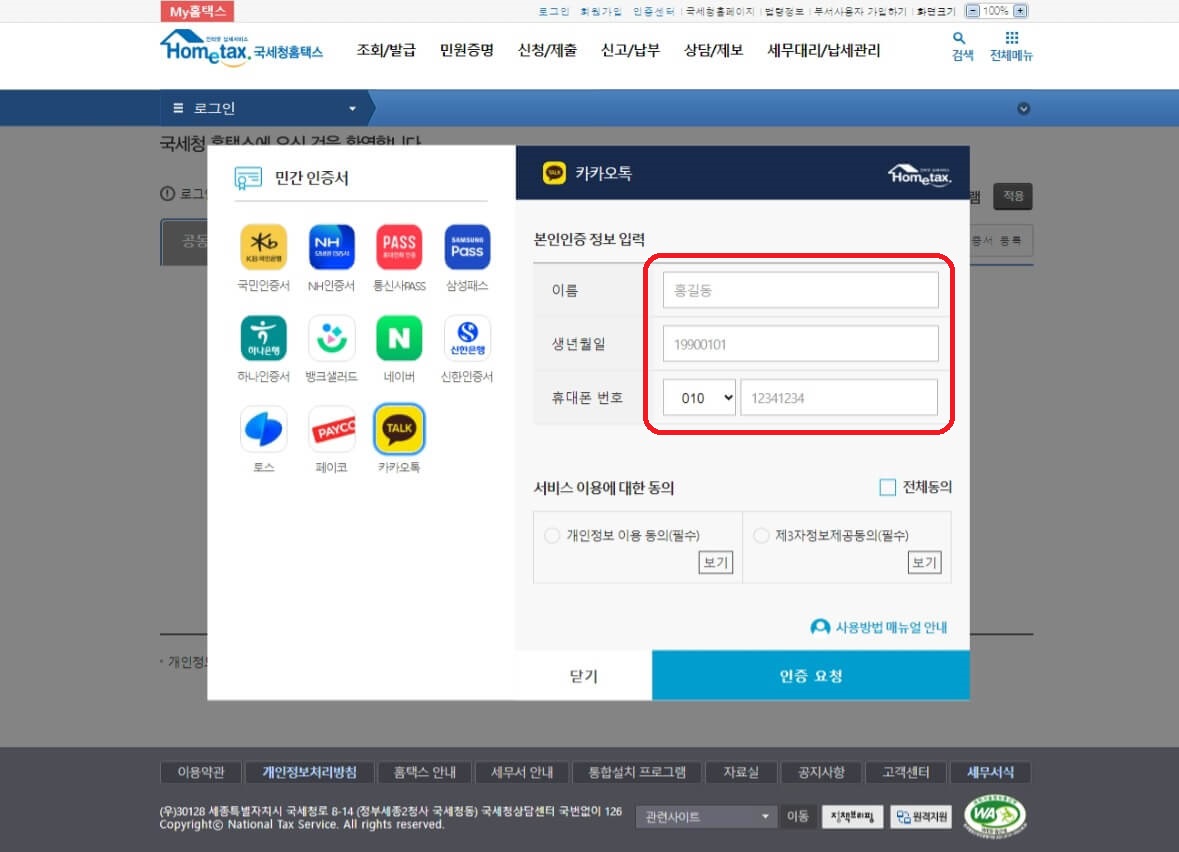Image resolution: width=1179 pixels, height=852 pixels.
Task: Open 사용방법 매뉴얼 안내 link
Action: pos(879,627)
